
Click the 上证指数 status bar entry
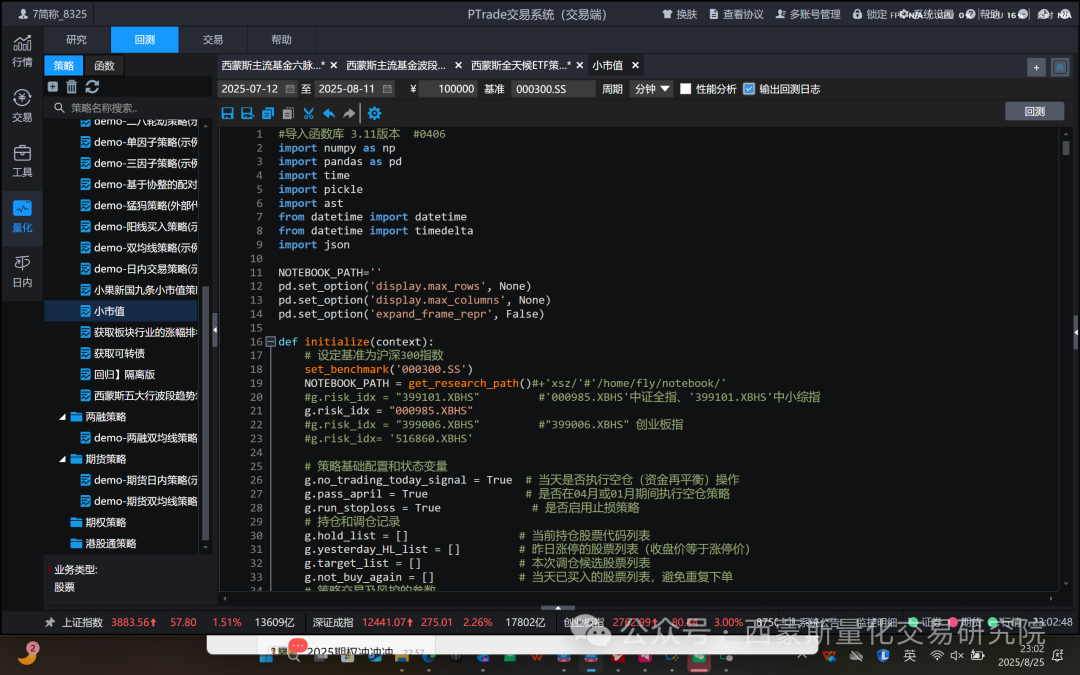coord(82,622)
